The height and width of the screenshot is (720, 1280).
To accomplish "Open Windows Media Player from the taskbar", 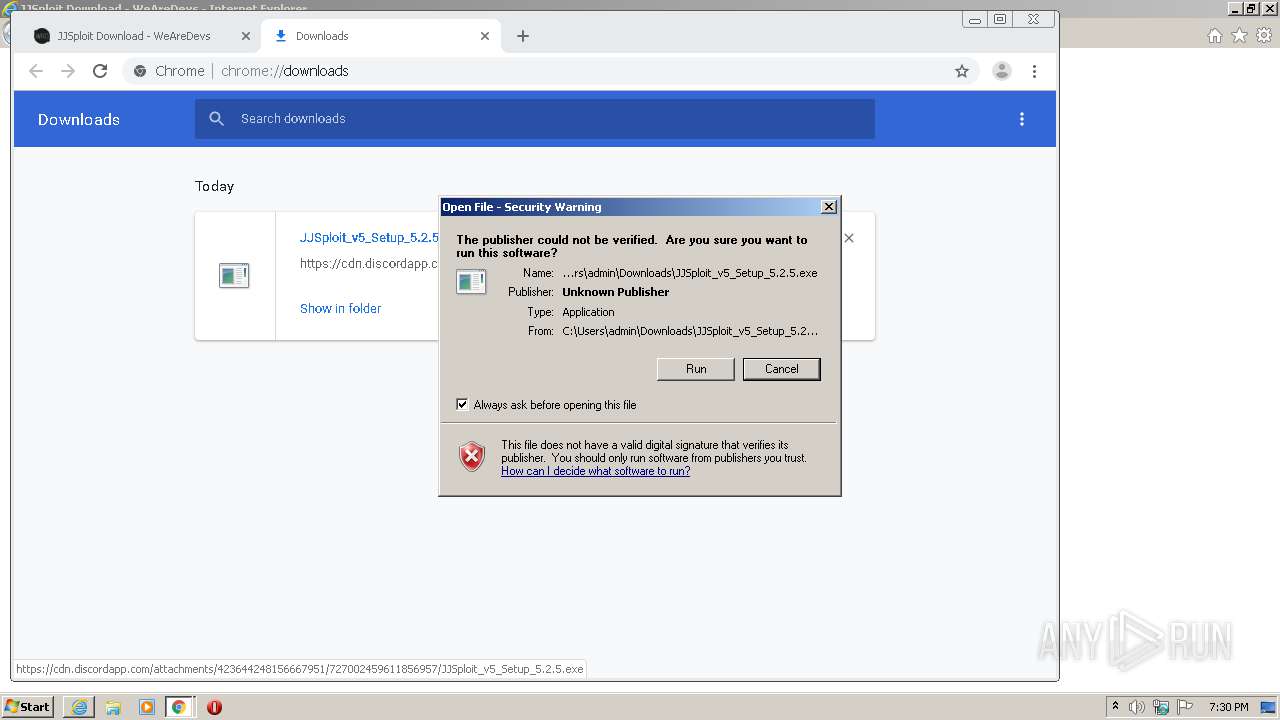I will click(146, 707).
